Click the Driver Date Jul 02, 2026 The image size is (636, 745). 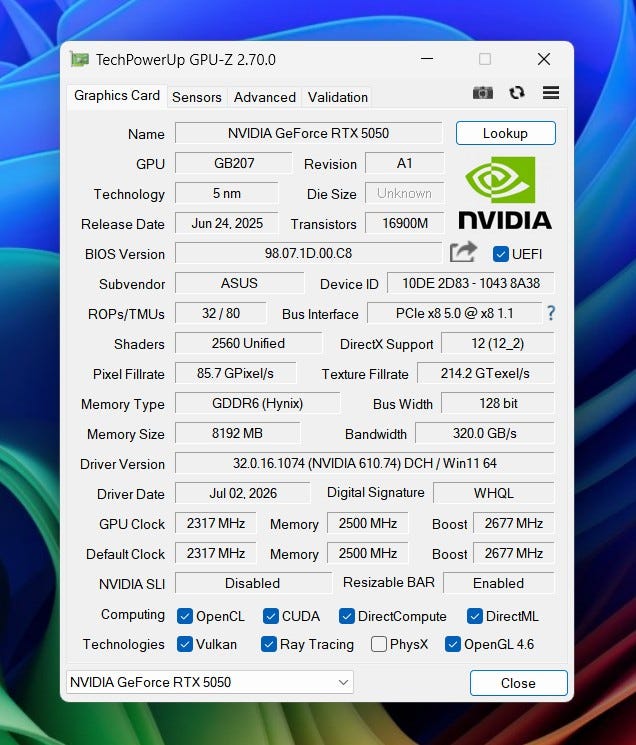click(x=243, y=493)
